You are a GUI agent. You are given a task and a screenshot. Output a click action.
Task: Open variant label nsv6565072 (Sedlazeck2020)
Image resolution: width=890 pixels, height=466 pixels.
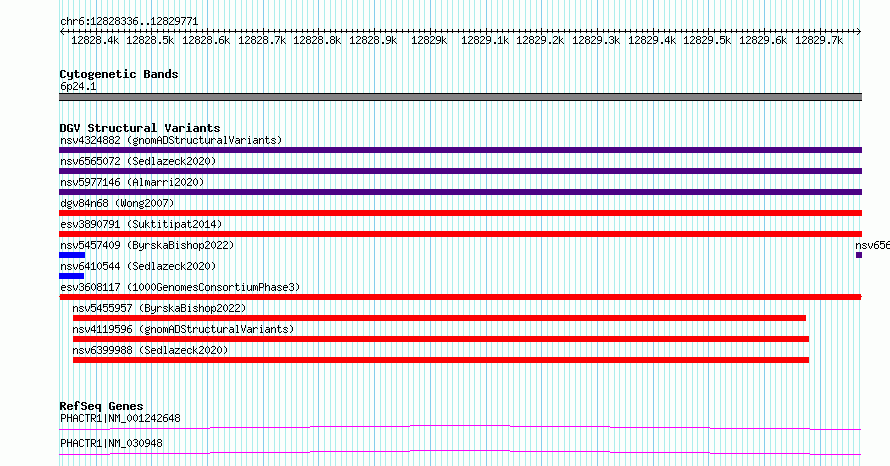[138, 161]
